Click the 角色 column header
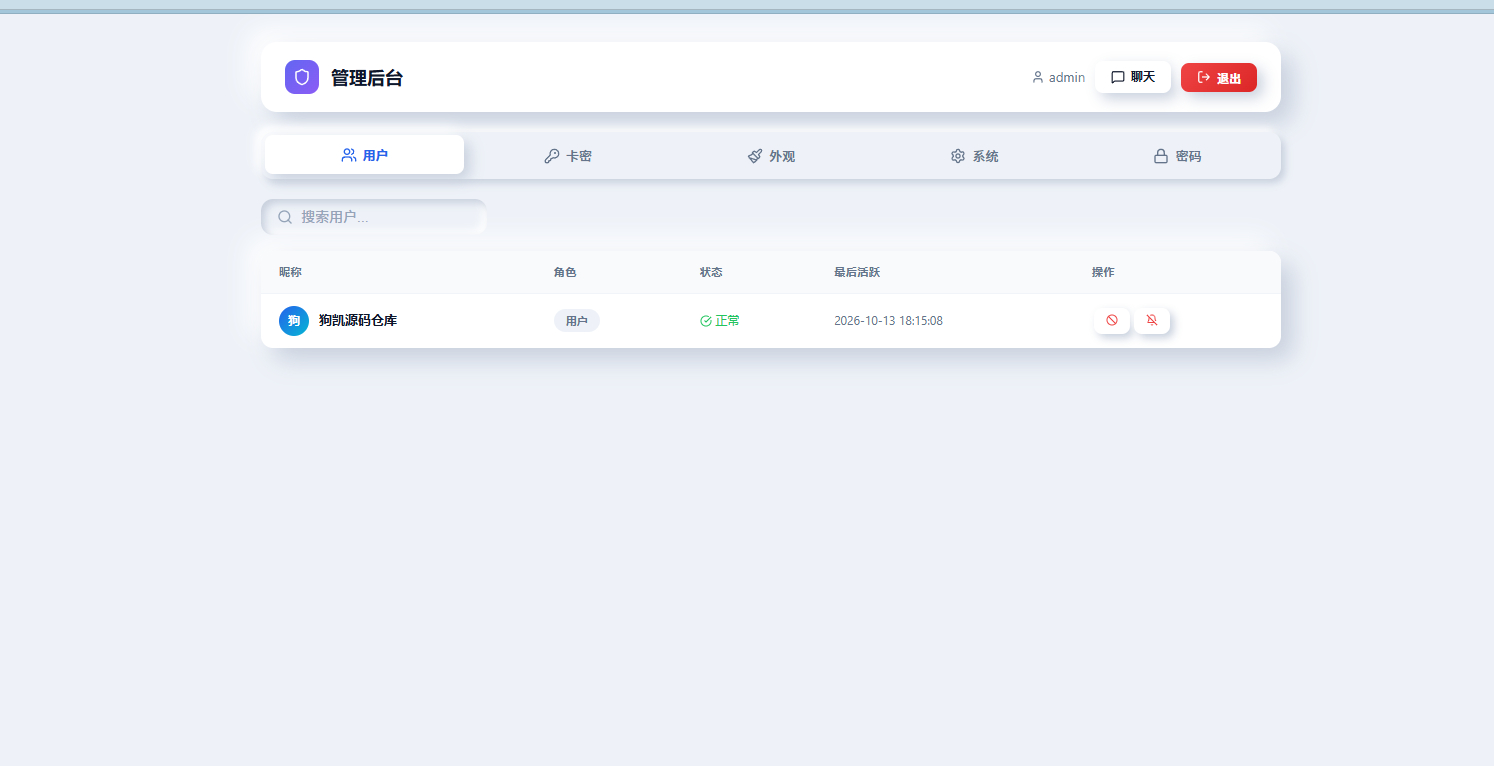 (565, 272)
